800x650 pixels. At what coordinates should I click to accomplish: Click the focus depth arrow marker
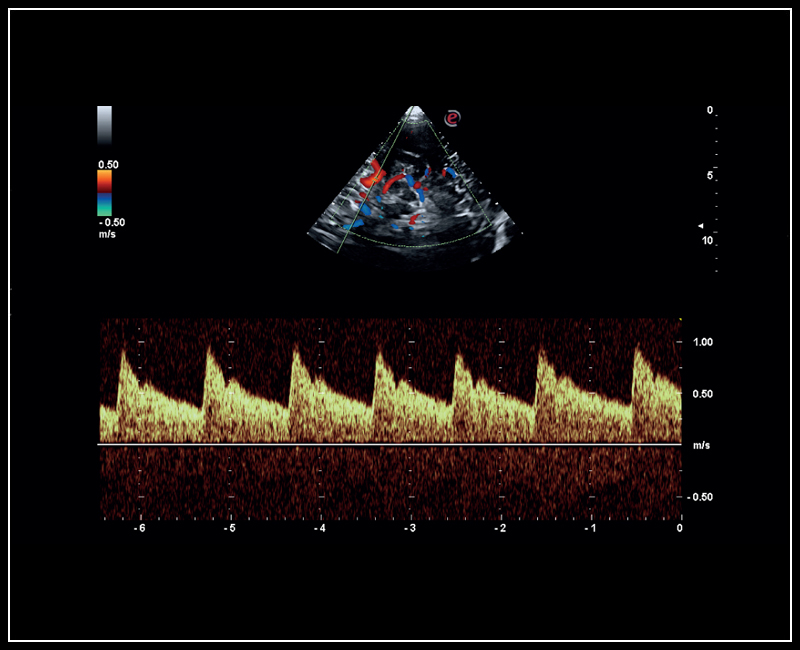[x=701, y=225]
